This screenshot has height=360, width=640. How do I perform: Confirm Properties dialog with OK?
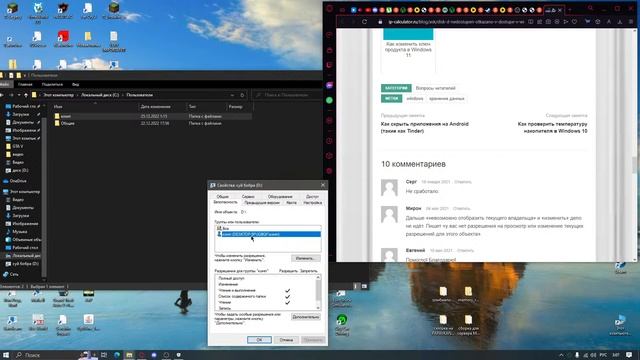[259, 340]
